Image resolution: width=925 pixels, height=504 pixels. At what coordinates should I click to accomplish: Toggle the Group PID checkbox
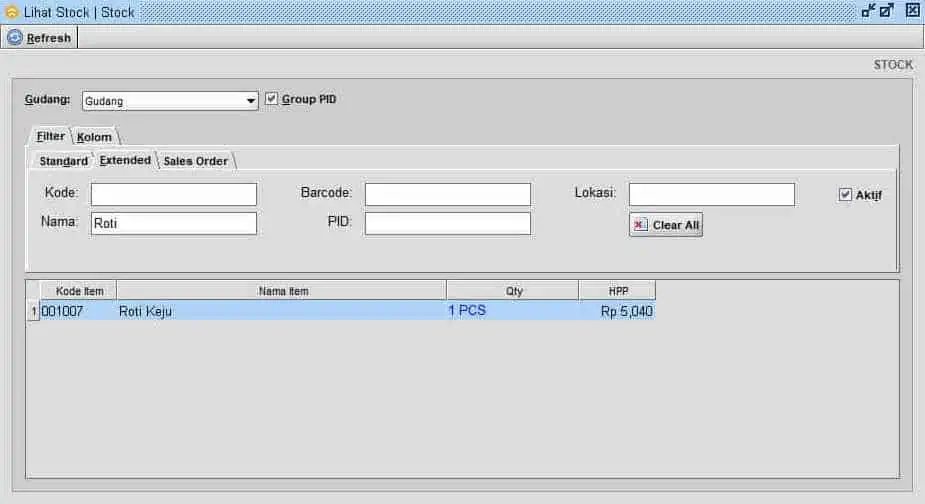[271, 99]
